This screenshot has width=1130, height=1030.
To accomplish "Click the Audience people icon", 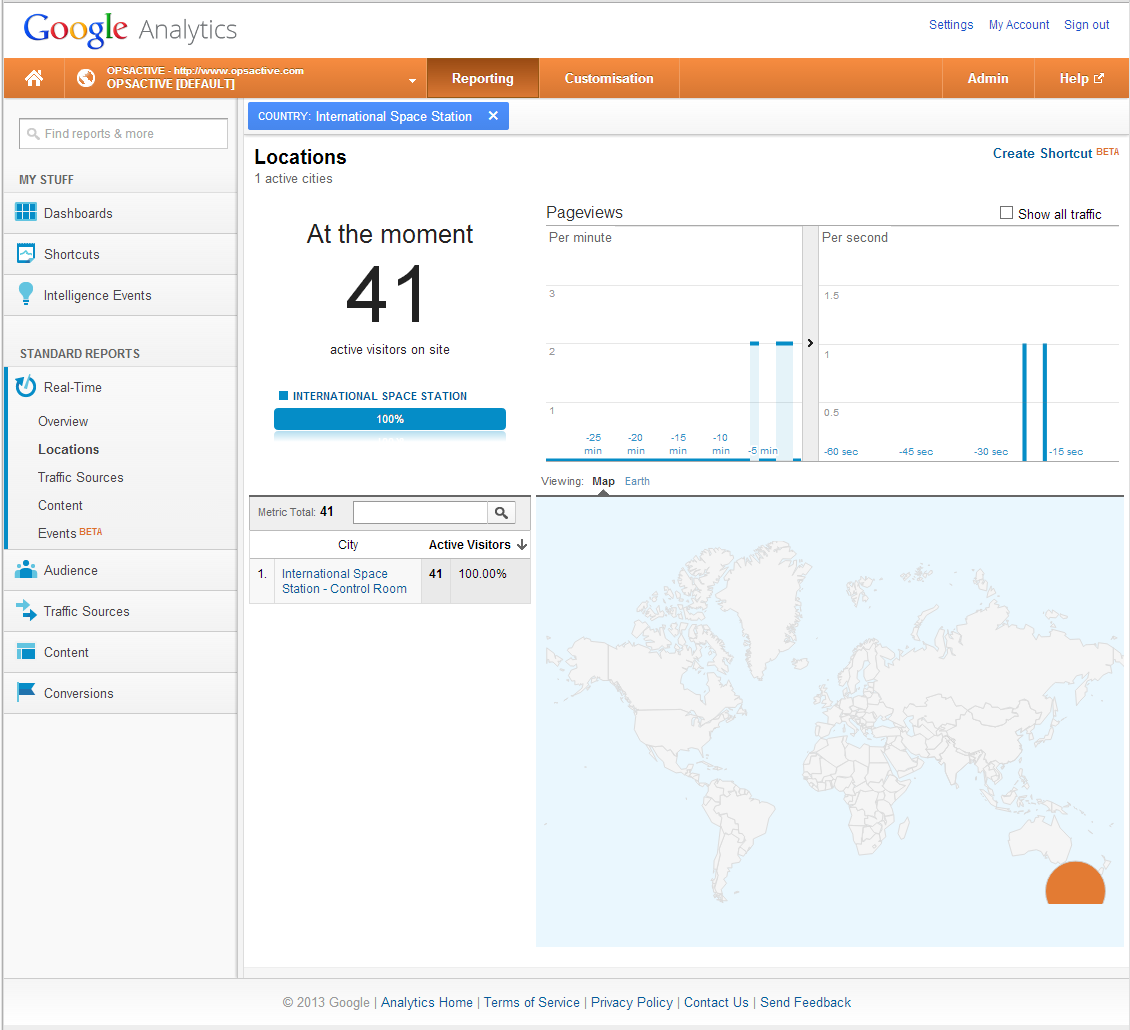I will click(x=26, y=569).
